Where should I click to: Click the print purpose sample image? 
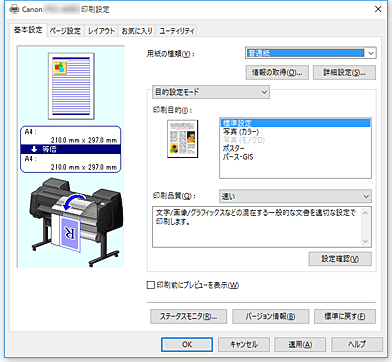click(182, 139)
